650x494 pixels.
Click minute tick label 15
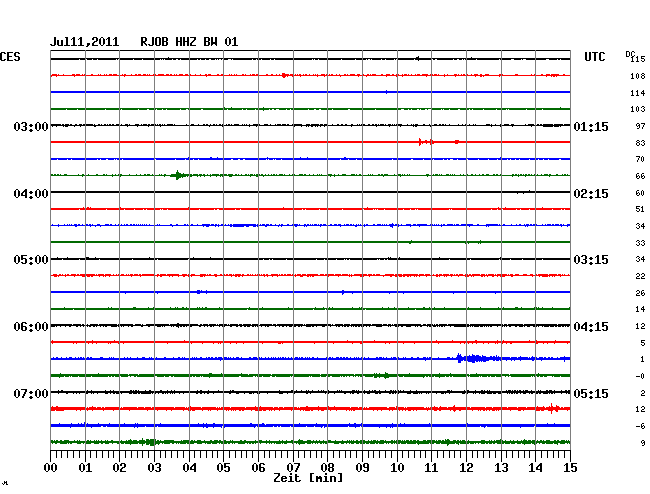click(570, 468)
